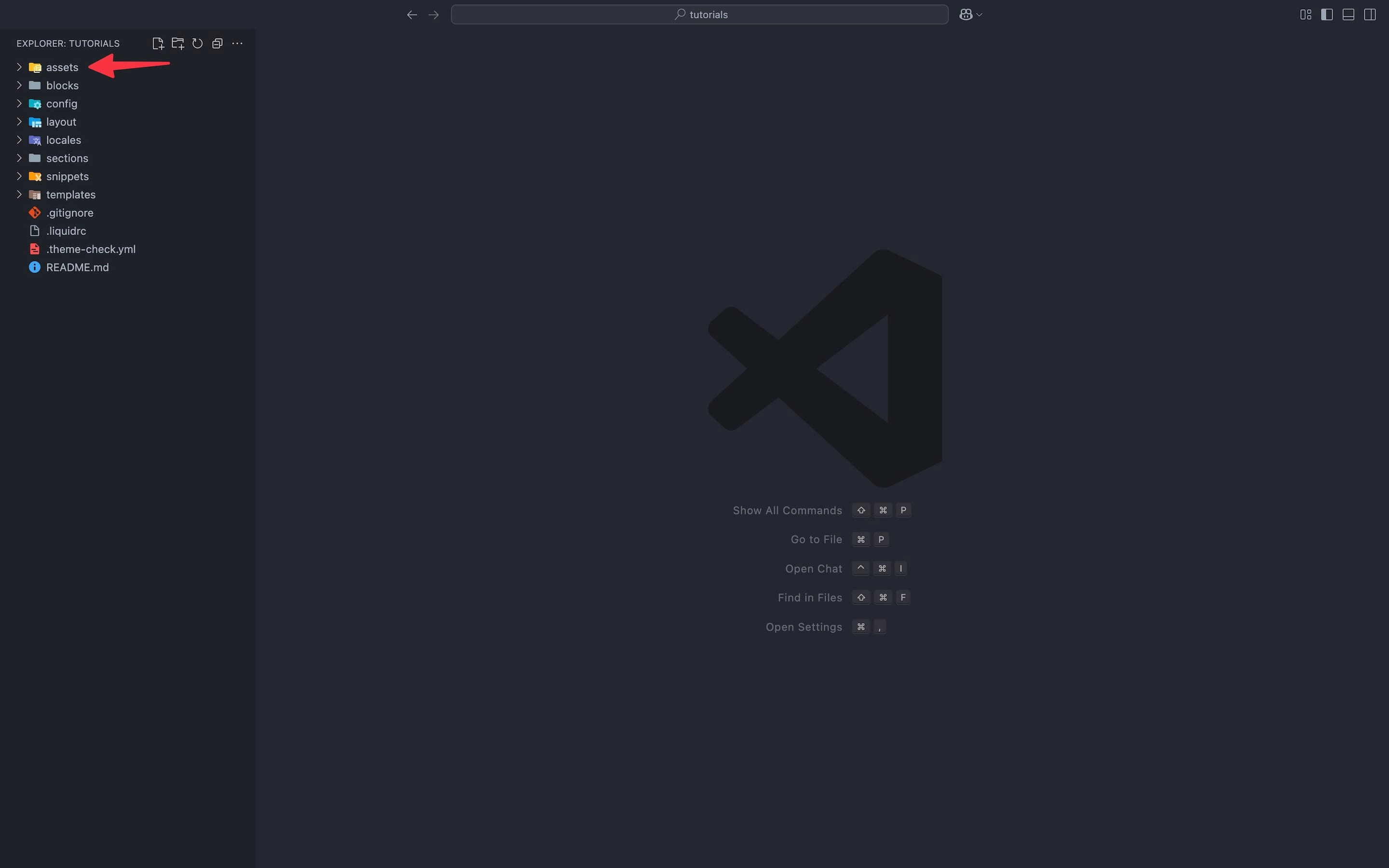This screenshot has width=1389, height=868.
Task: Expand the templates folder chevron
Action: 19,195
